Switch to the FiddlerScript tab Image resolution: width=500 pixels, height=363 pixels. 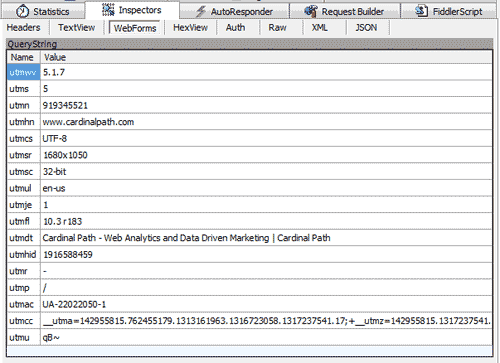[x=449, y=11]
